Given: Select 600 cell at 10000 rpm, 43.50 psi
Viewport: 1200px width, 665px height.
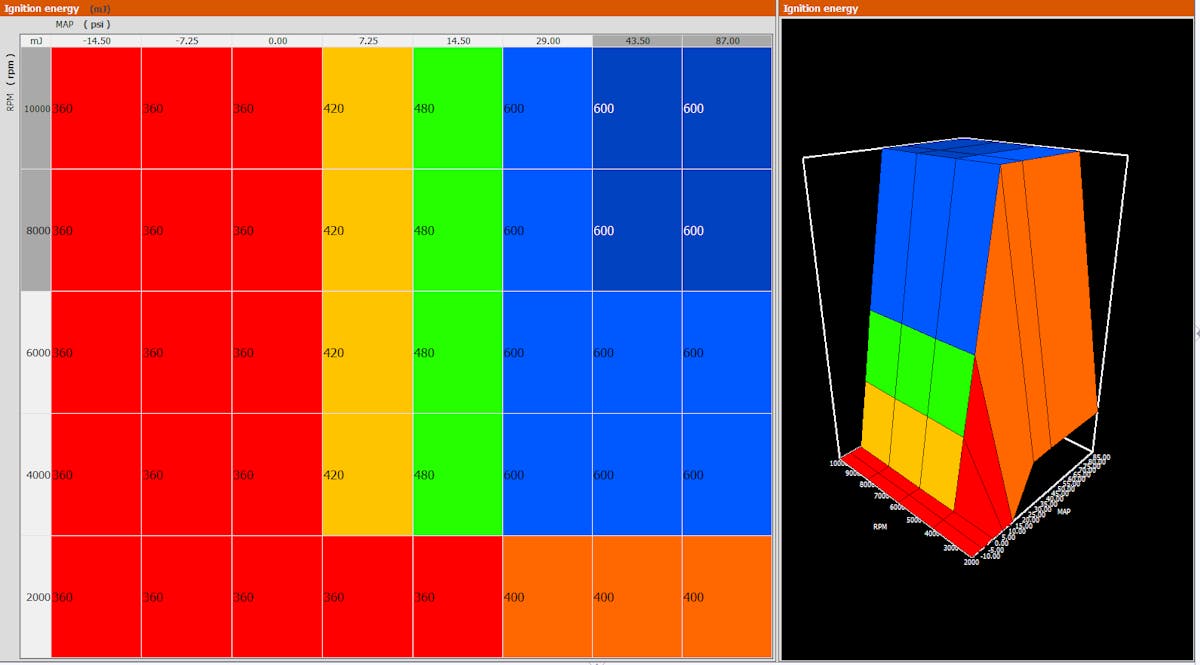Looking at the screenshot, I should 637,108.
